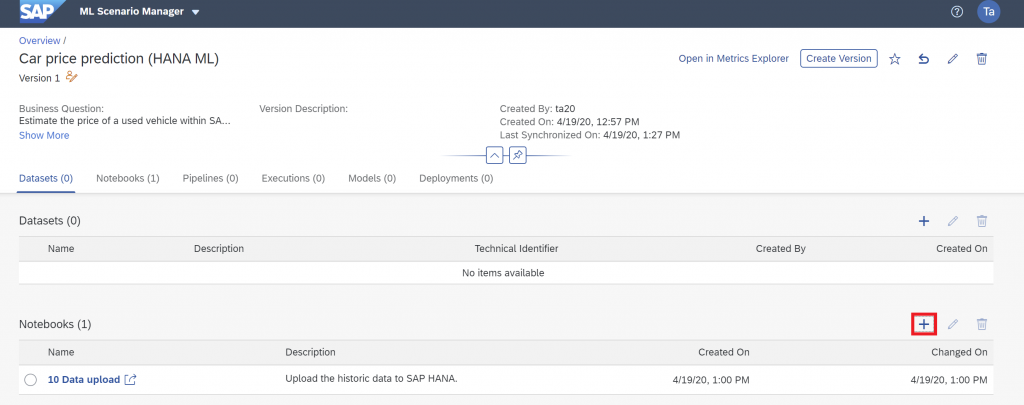
Task: Open 10 Data upload in external window icon
Action: click(x=130, y=380)
